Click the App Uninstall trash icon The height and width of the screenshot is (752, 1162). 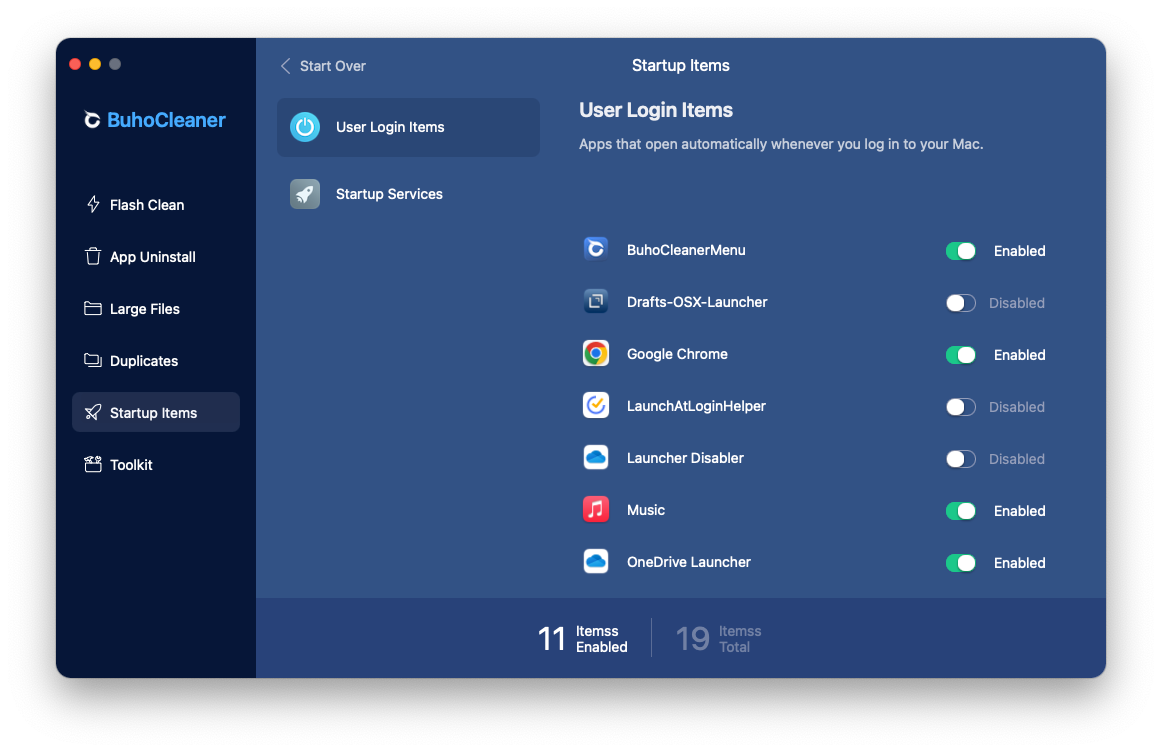pos(93,256)
